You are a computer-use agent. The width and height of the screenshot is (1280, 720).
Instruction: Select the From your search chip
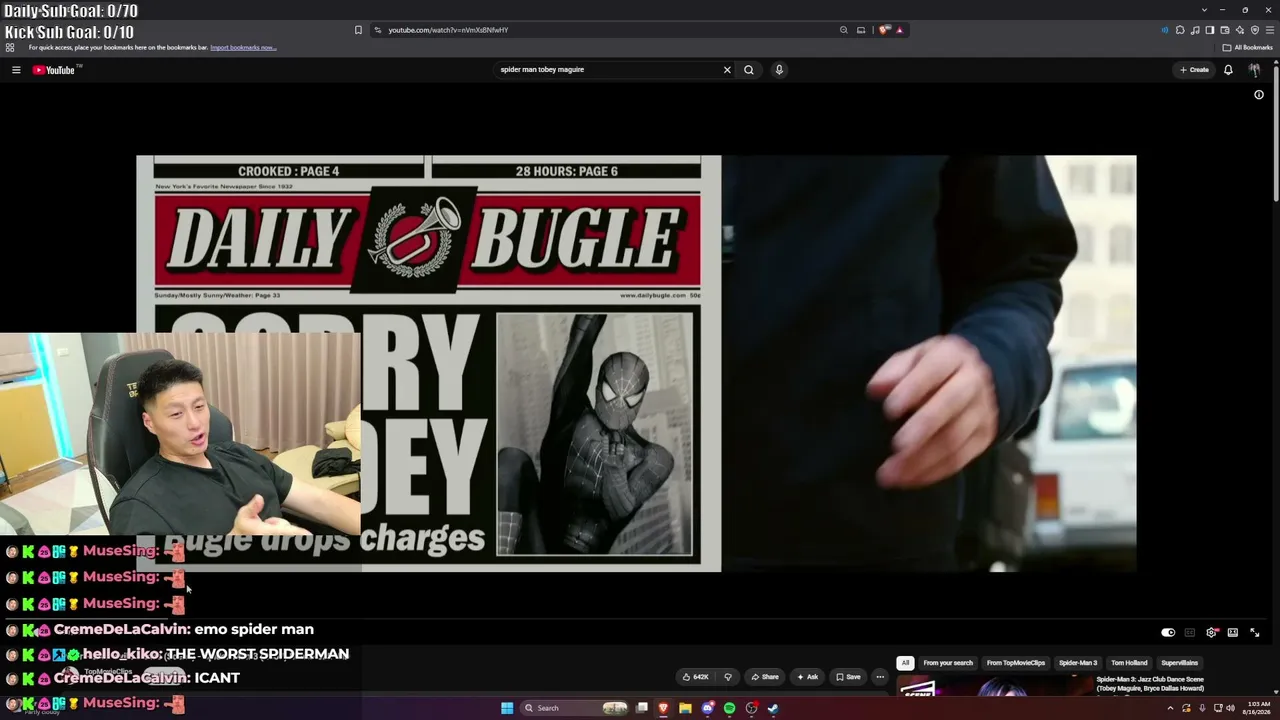[948, 663]
